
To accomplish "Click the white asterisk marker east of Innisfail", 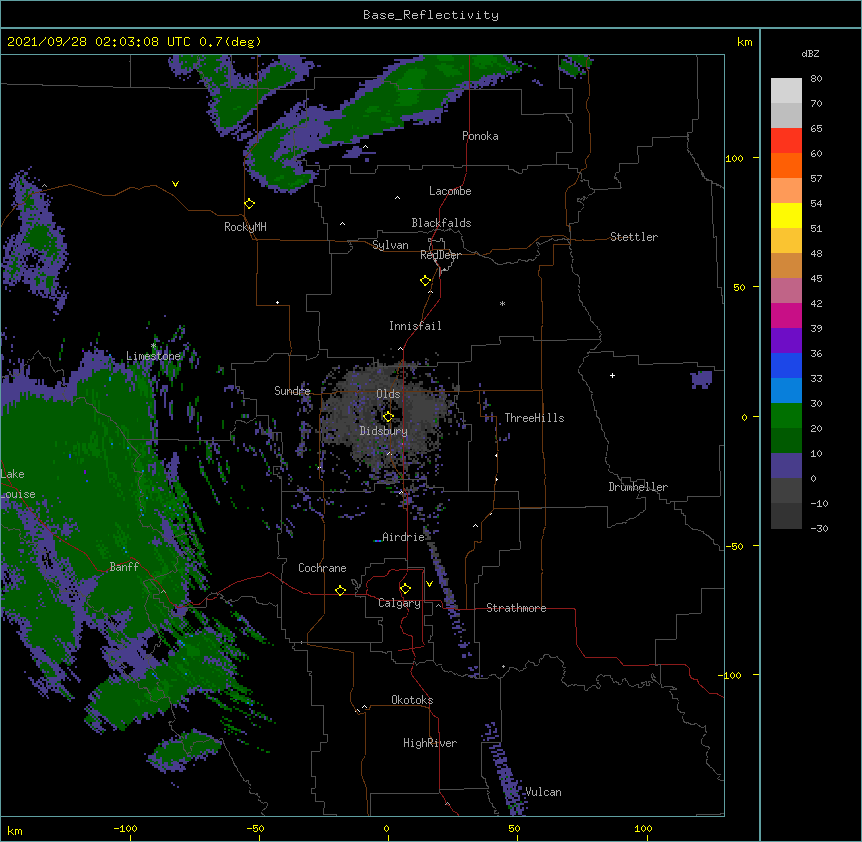I will pos(502,303).
